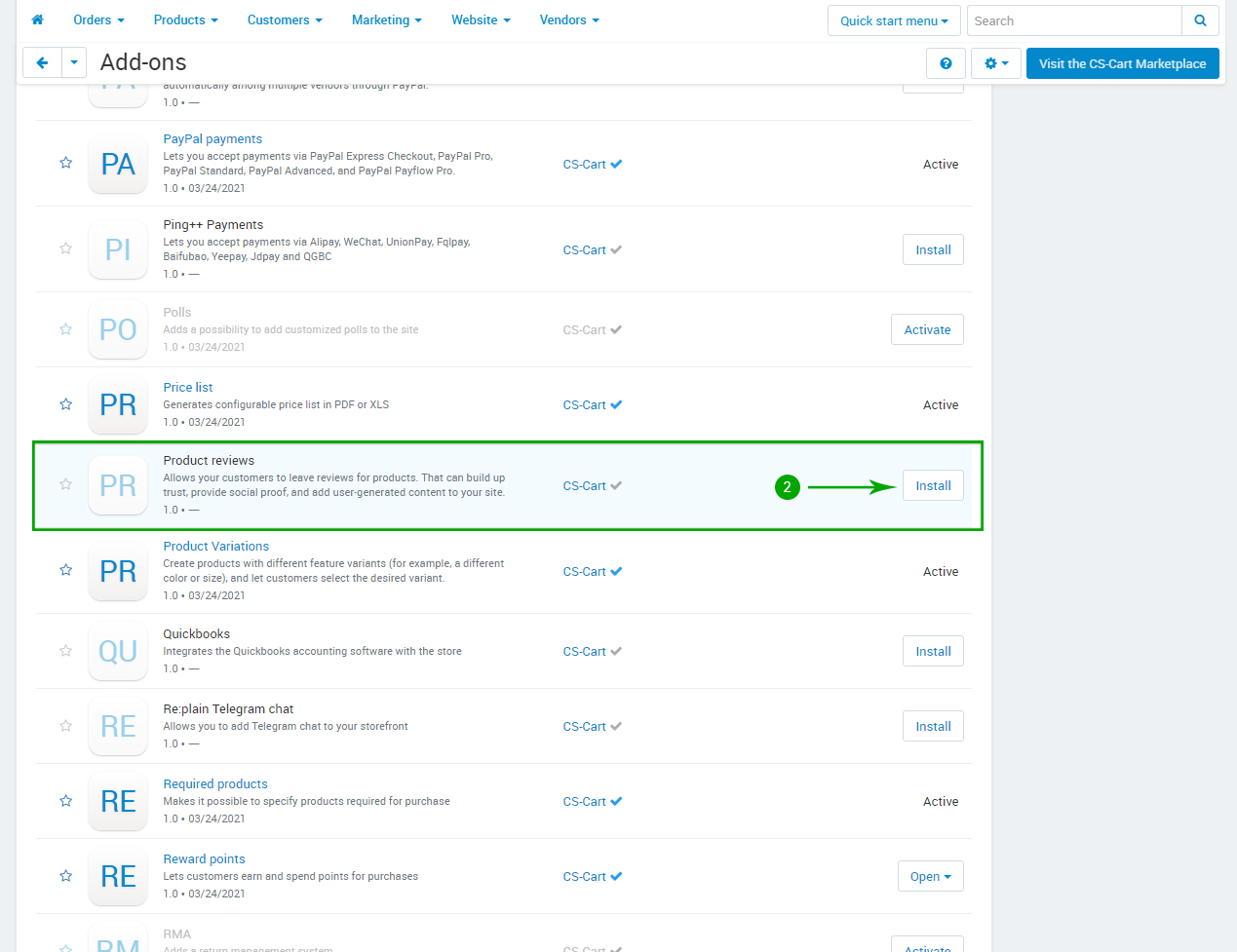The height and width of the screenshot is (952, 1237).
Task: Open the gear settings dropdown
Action: point(995,63)
